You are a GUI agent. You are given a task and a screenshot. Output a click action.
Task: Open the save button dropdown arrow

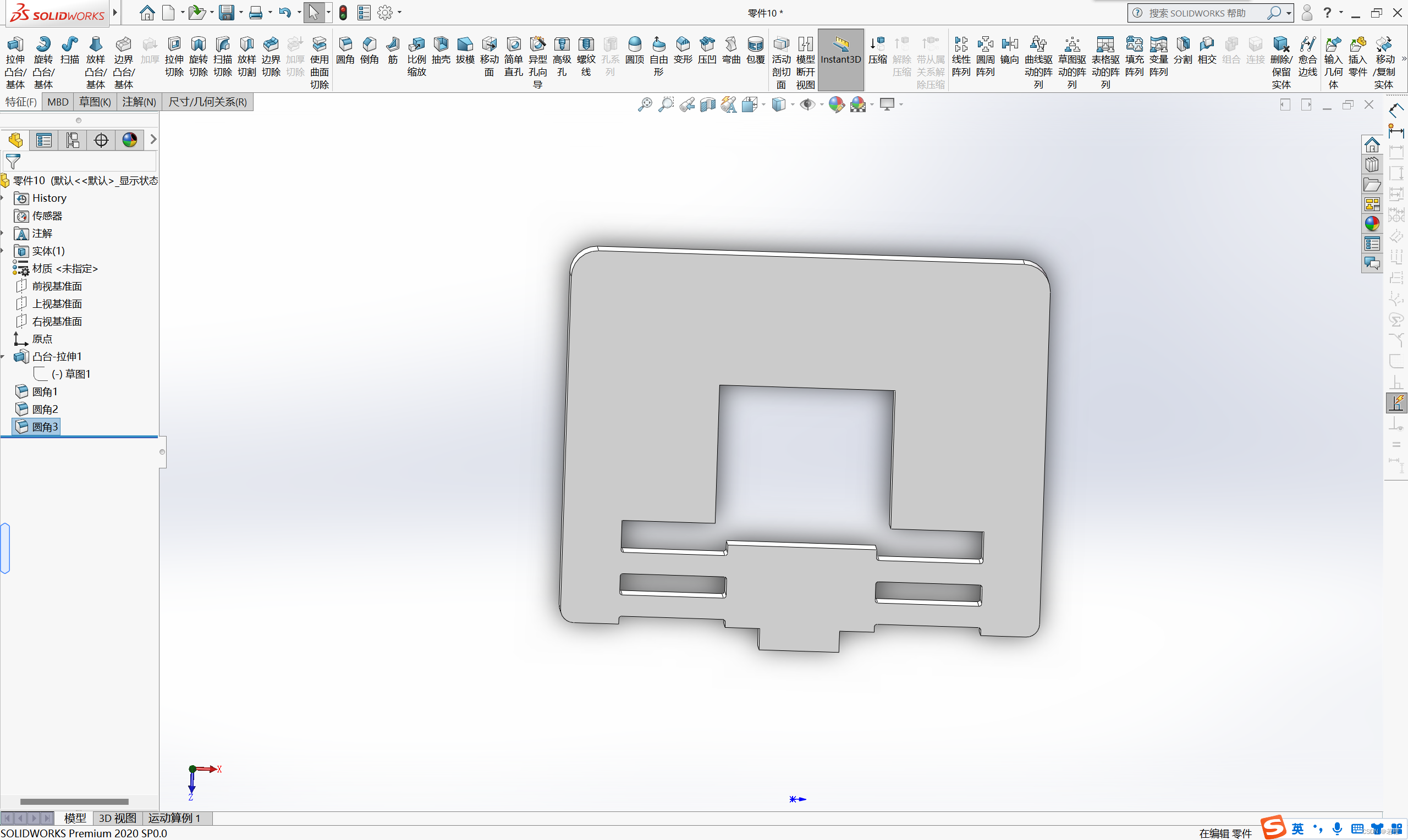pos(241,13)
